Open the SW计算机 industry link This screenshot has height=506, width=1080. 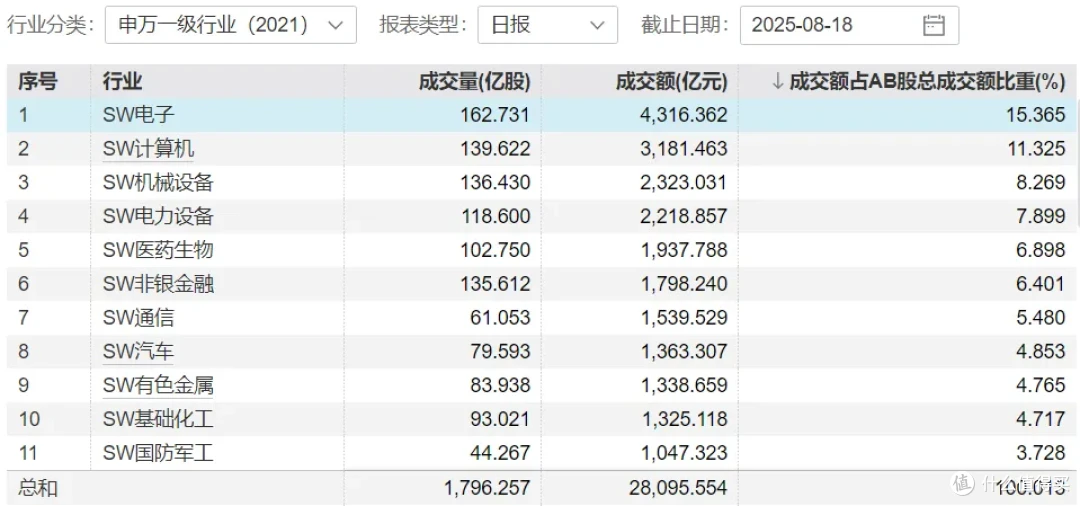click(x=148, y=149)
